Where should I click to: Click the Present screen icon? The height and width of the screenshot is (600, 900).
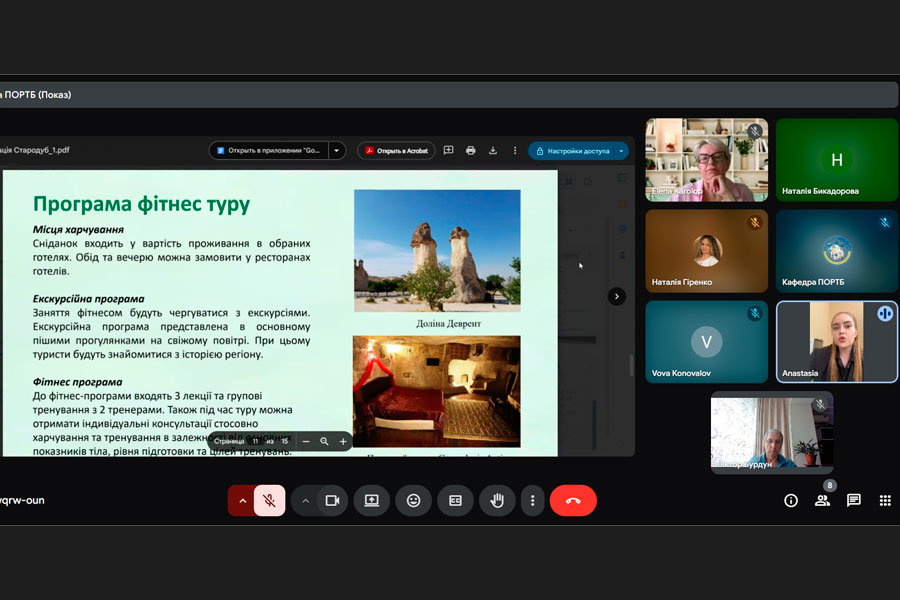coord(371,500)
